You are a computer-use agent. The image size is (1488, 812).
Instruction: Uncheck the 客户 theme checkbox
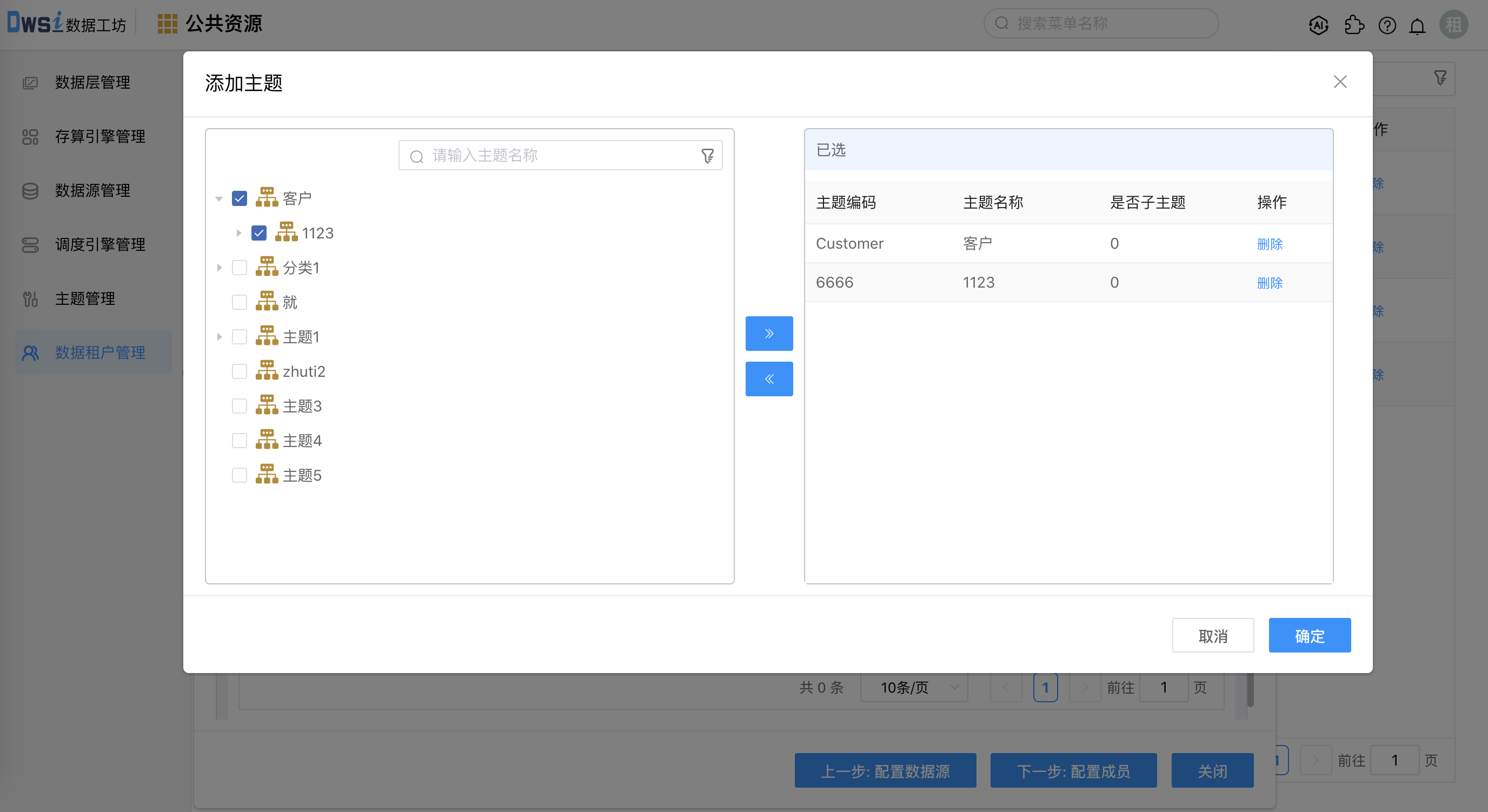pyautogui.click(x=239, y=198)
